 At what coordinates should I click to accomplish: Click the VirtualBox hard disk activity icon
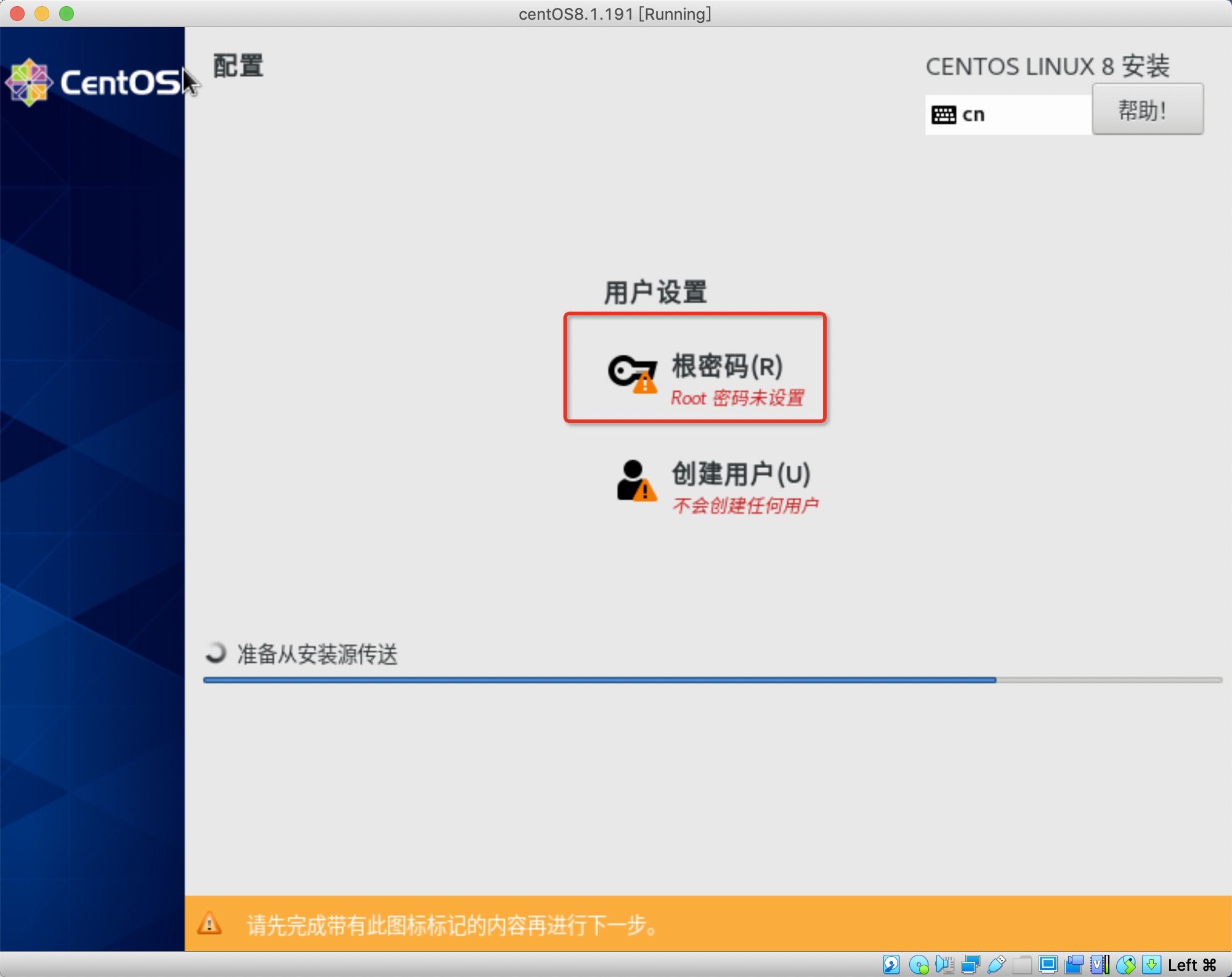(891, 964)
